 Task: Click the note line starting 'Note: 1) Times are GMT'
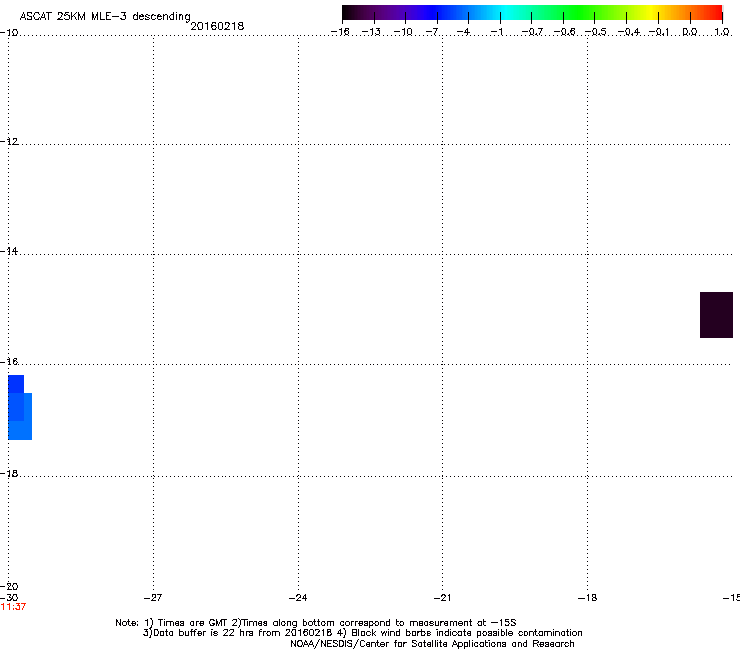[316, 623]
